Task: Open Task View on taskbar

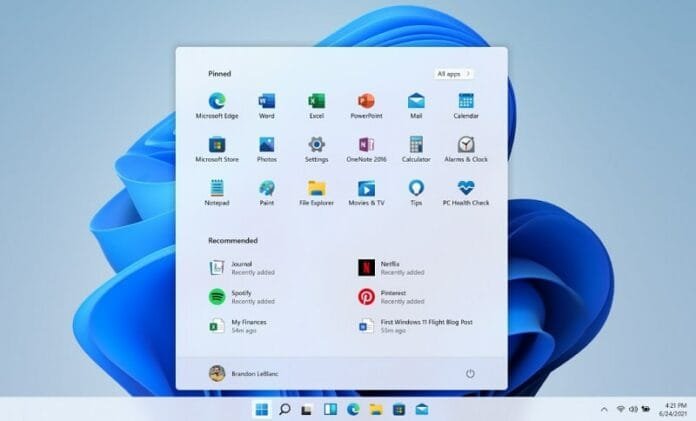Action: tap(307, 409)
